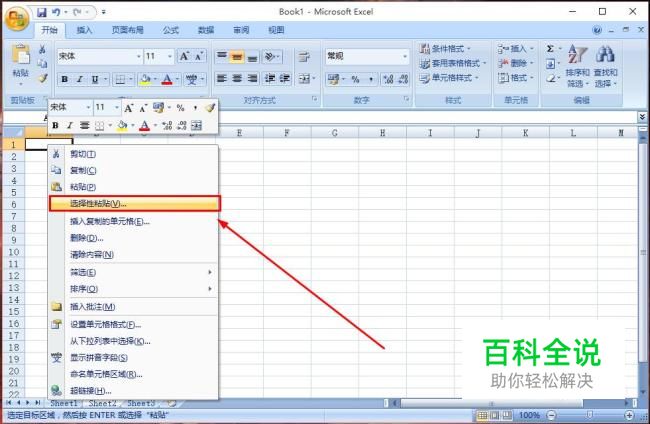Screen dimensions: 650x424
Task: Click the ribbon Increase Font Size icon
Action: click(184, 56)
